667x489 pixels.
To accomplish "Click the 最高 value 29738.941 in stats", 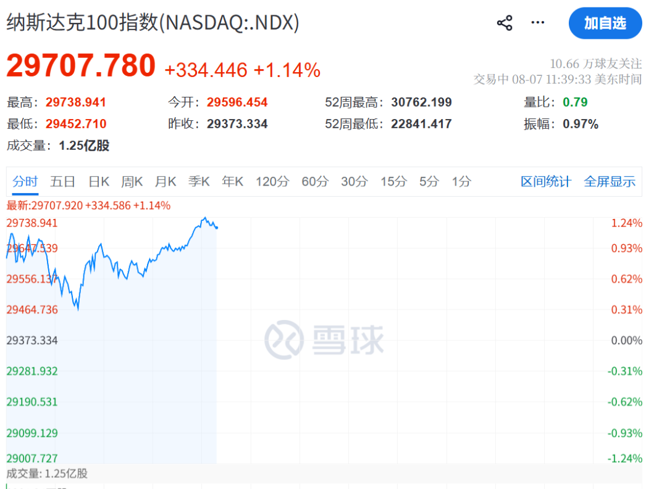I will click(x=76, y=102).
